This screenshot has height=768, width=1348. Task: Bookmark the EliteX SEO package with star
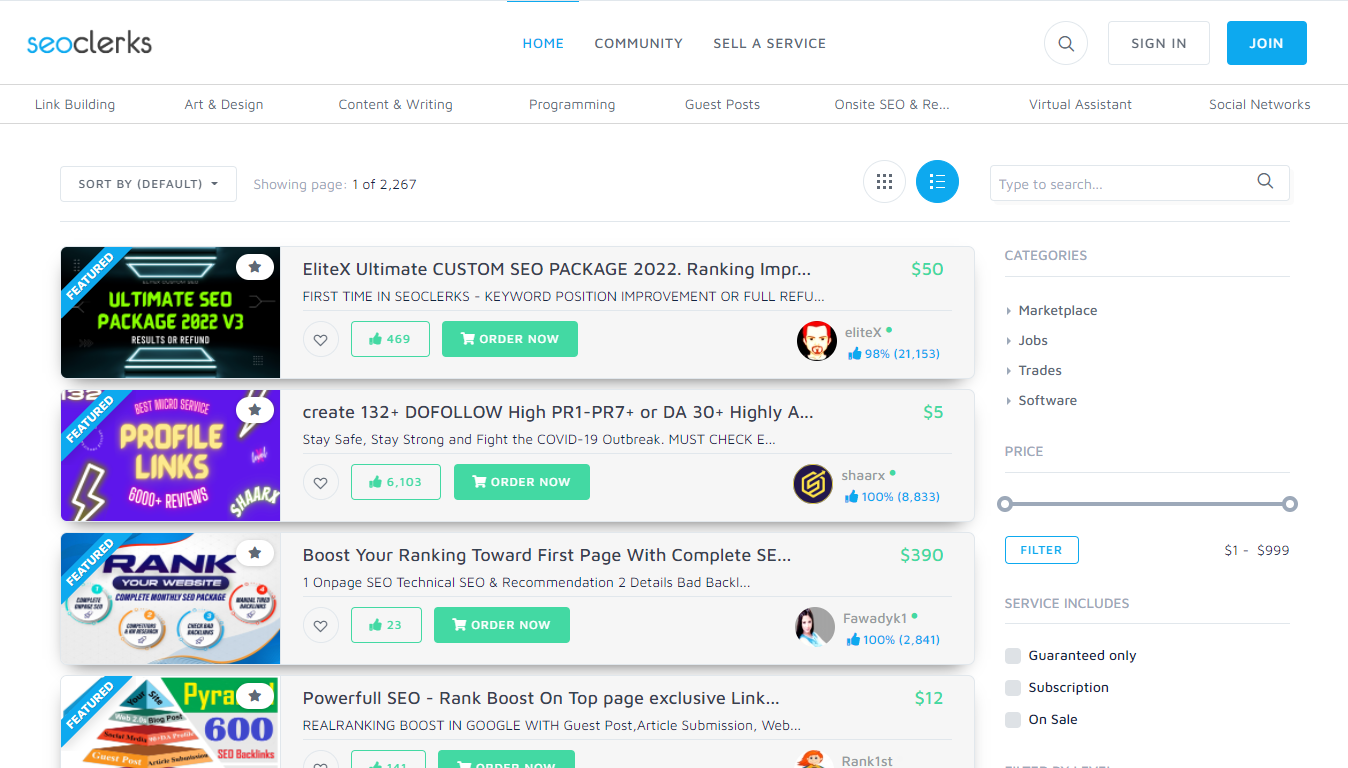tap(255, 267)
